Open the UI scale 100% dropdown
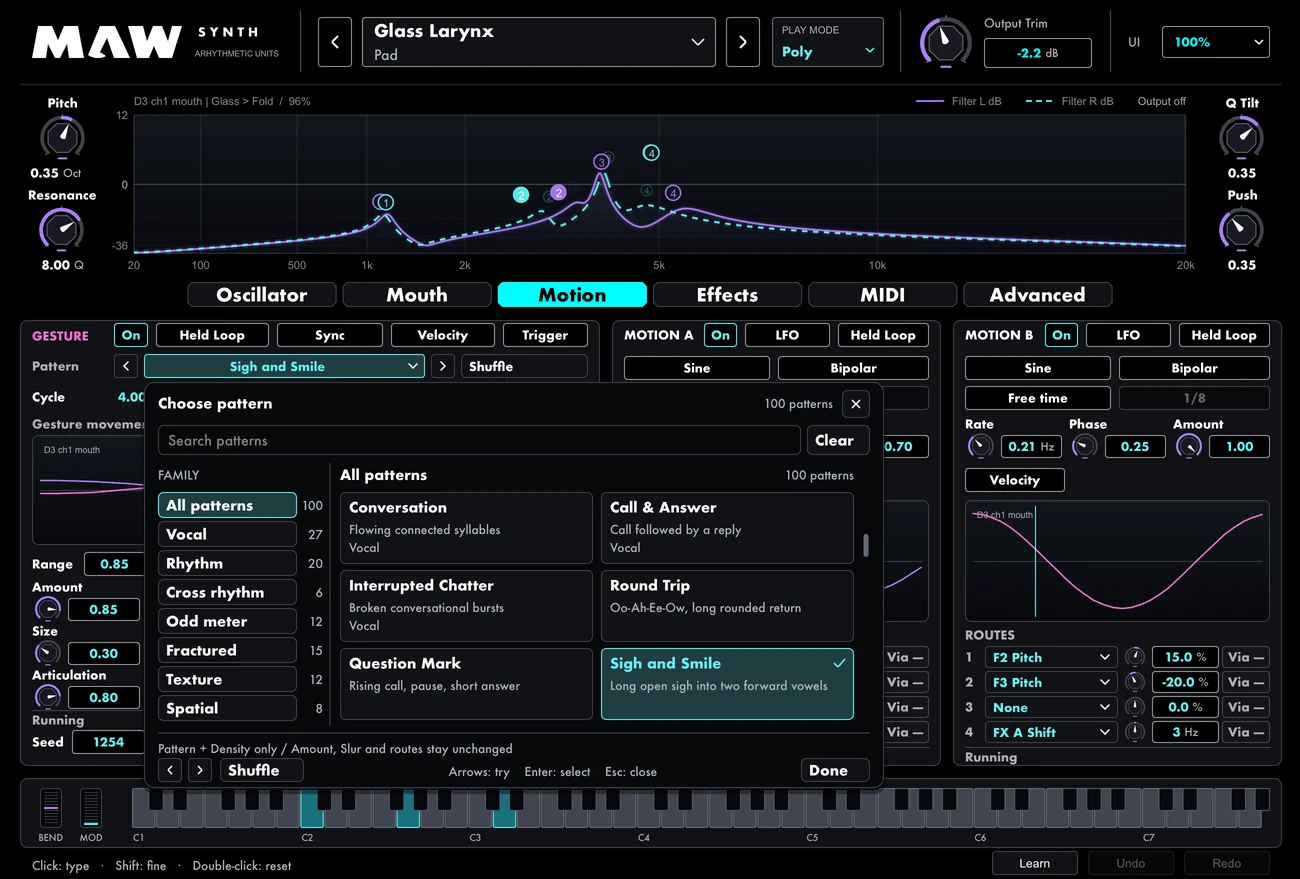Screen dimensions: 1300x879 pos(1215,42)
